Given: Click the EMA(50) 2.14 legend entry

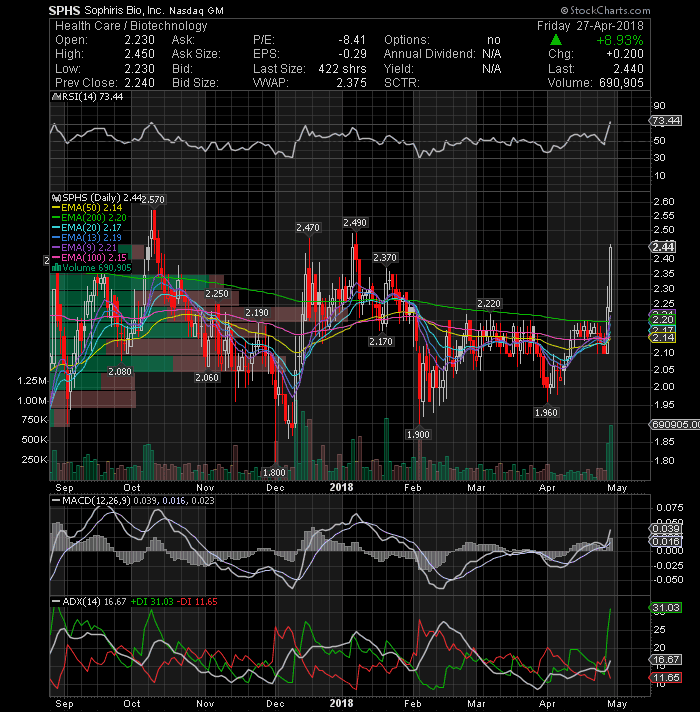Looking at the screenshot, I should pyautogui.click(x=87, y=208).
